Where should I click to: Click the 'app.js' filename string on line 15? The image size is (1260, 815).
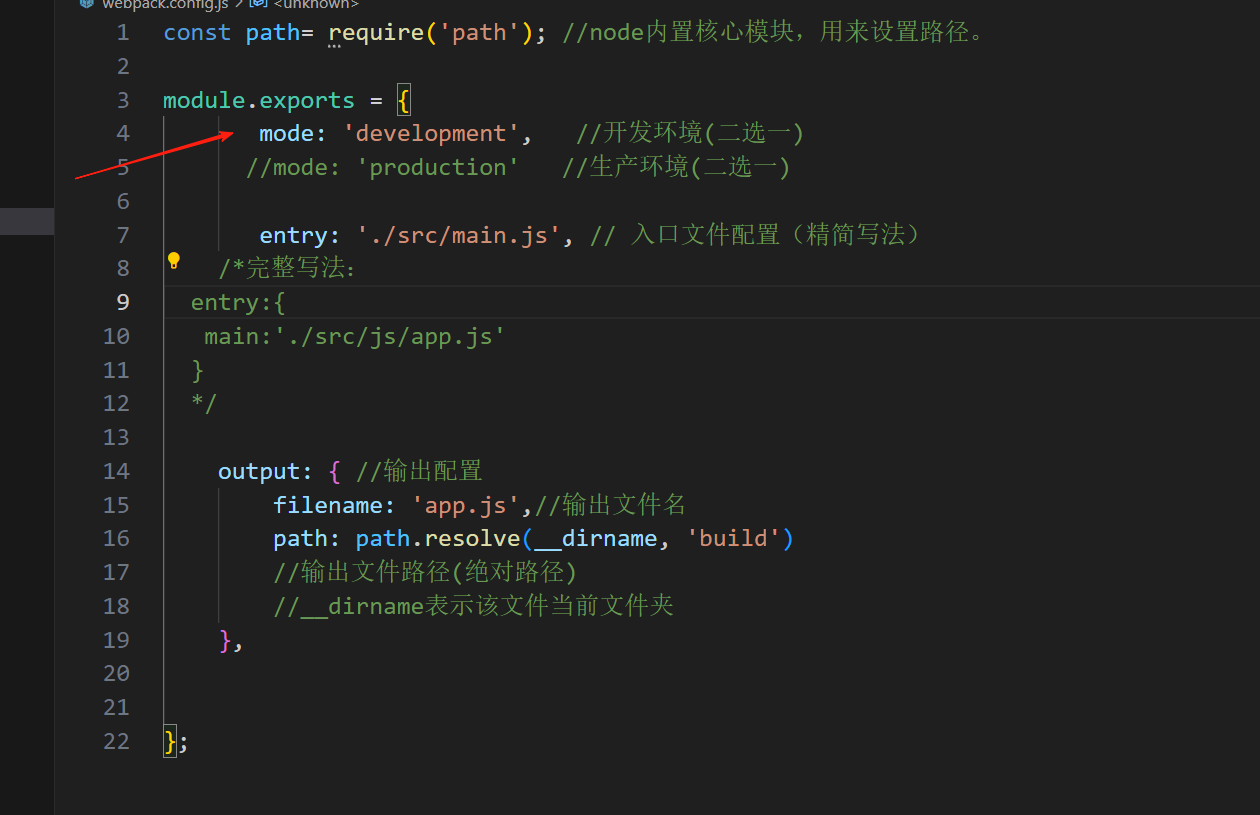coord(466,505)
